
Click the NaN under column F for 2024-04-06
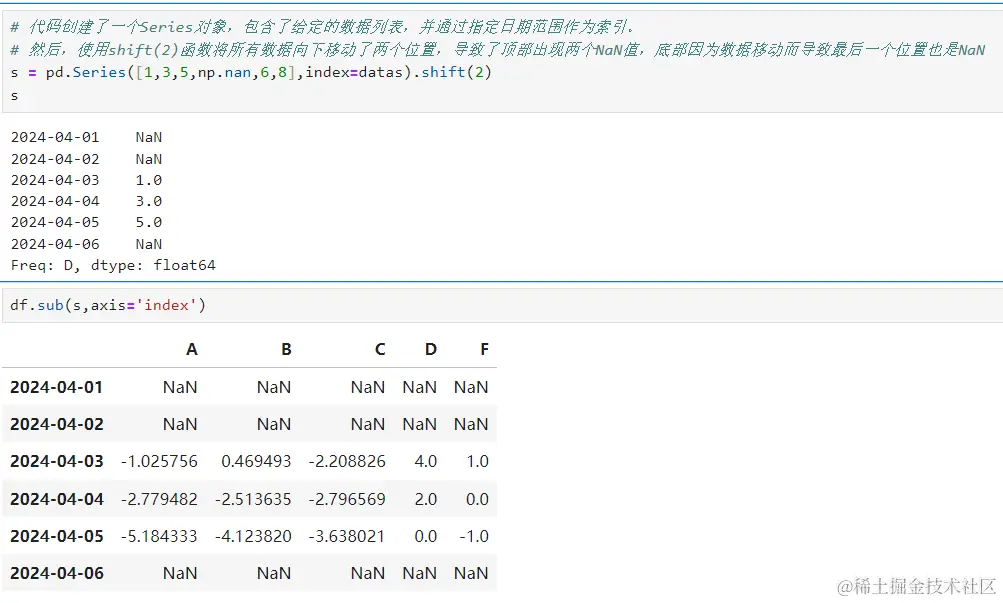[471, 573]
